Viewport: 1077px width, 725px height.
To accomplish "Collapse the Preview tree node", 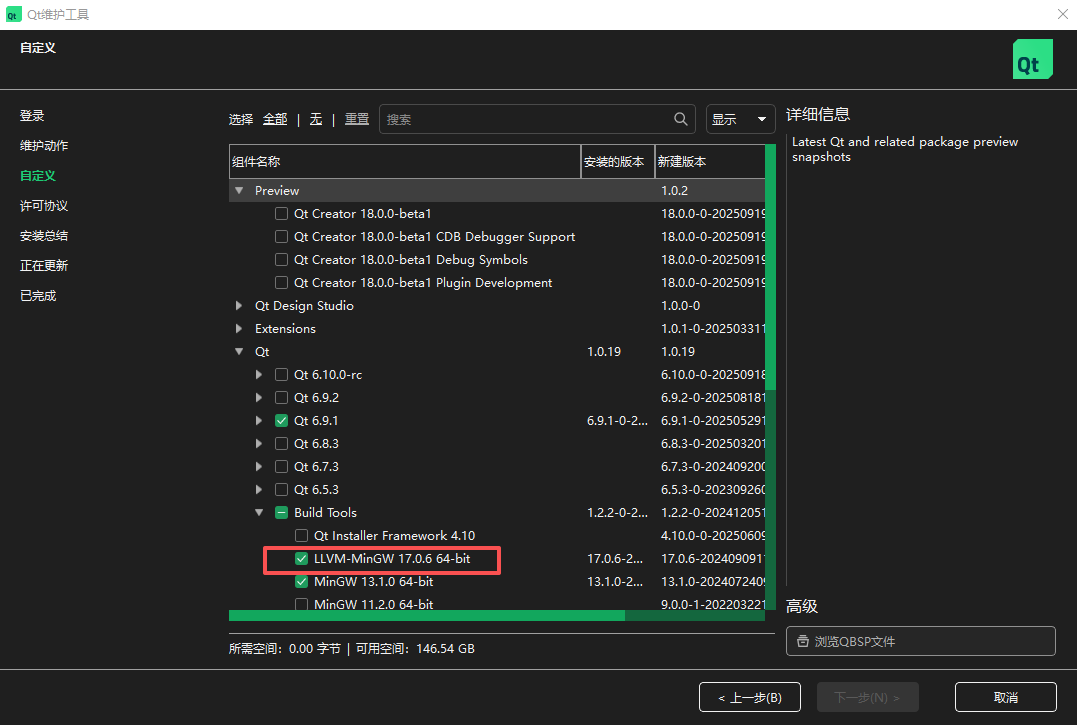I will [x=239, y=190].
